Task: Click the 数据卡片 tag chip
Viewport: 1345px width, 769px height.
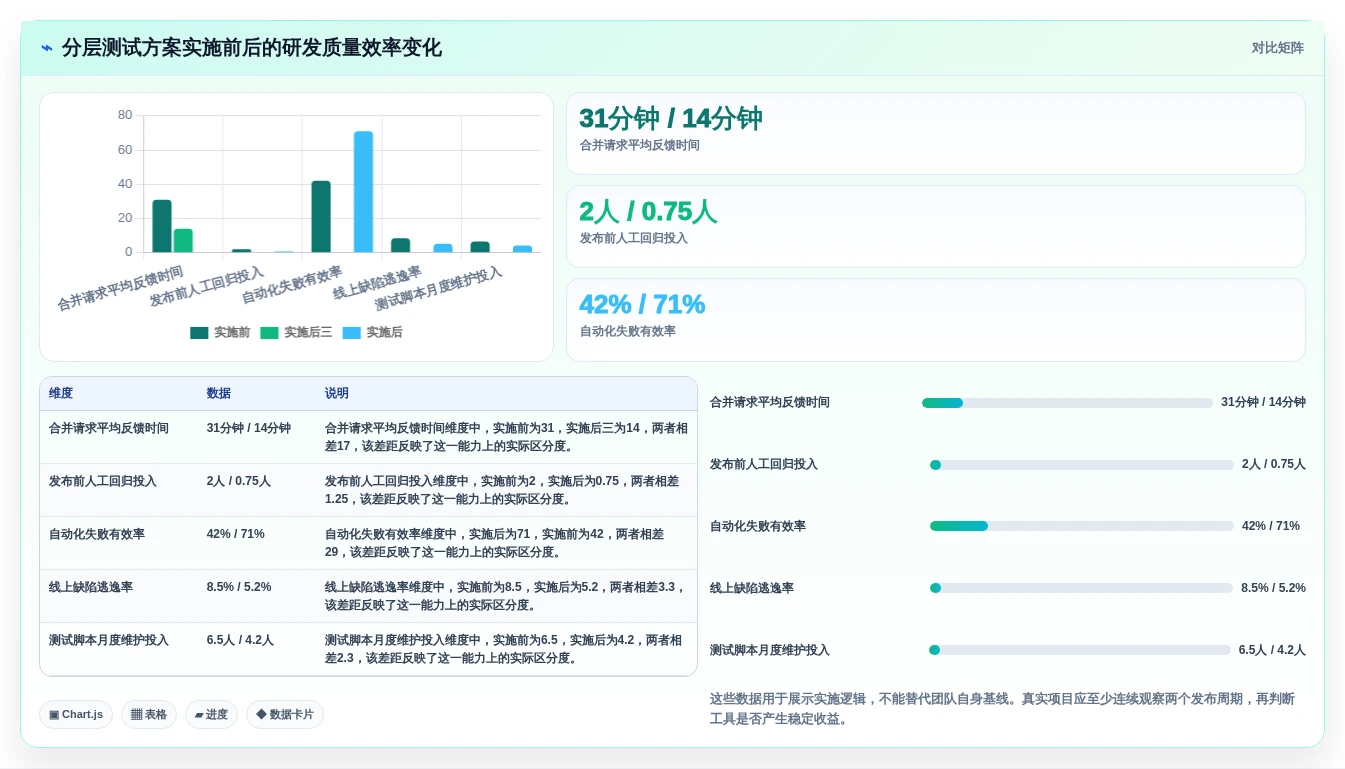Action: pos(285,714)
